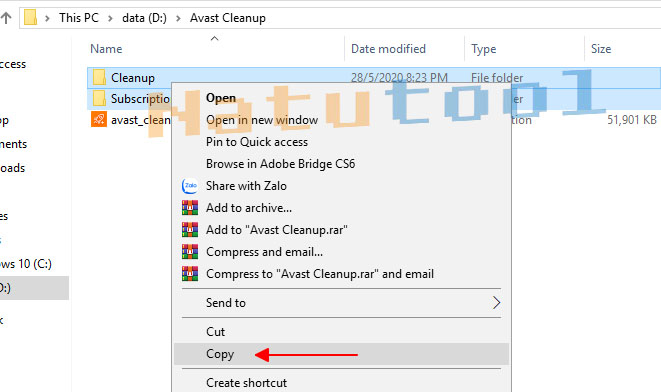Click WinRAR icon beside Compress to rar and email
The image size is (661, 392).
[x=190, y=274]
